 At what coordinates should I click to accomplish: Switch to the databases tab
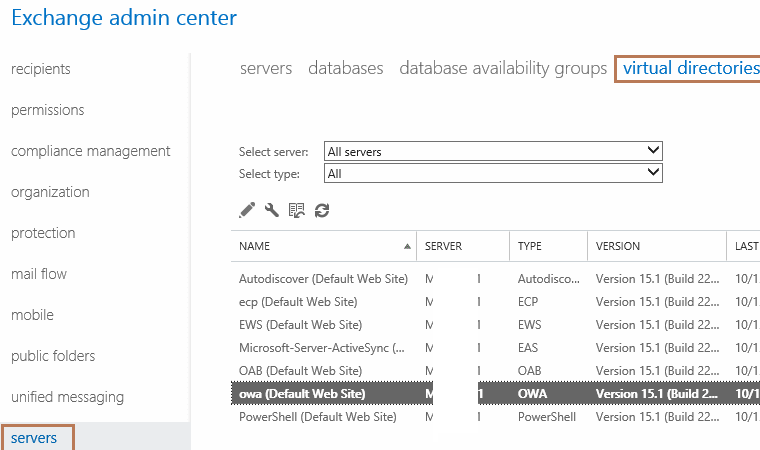[x=345, y=68]
